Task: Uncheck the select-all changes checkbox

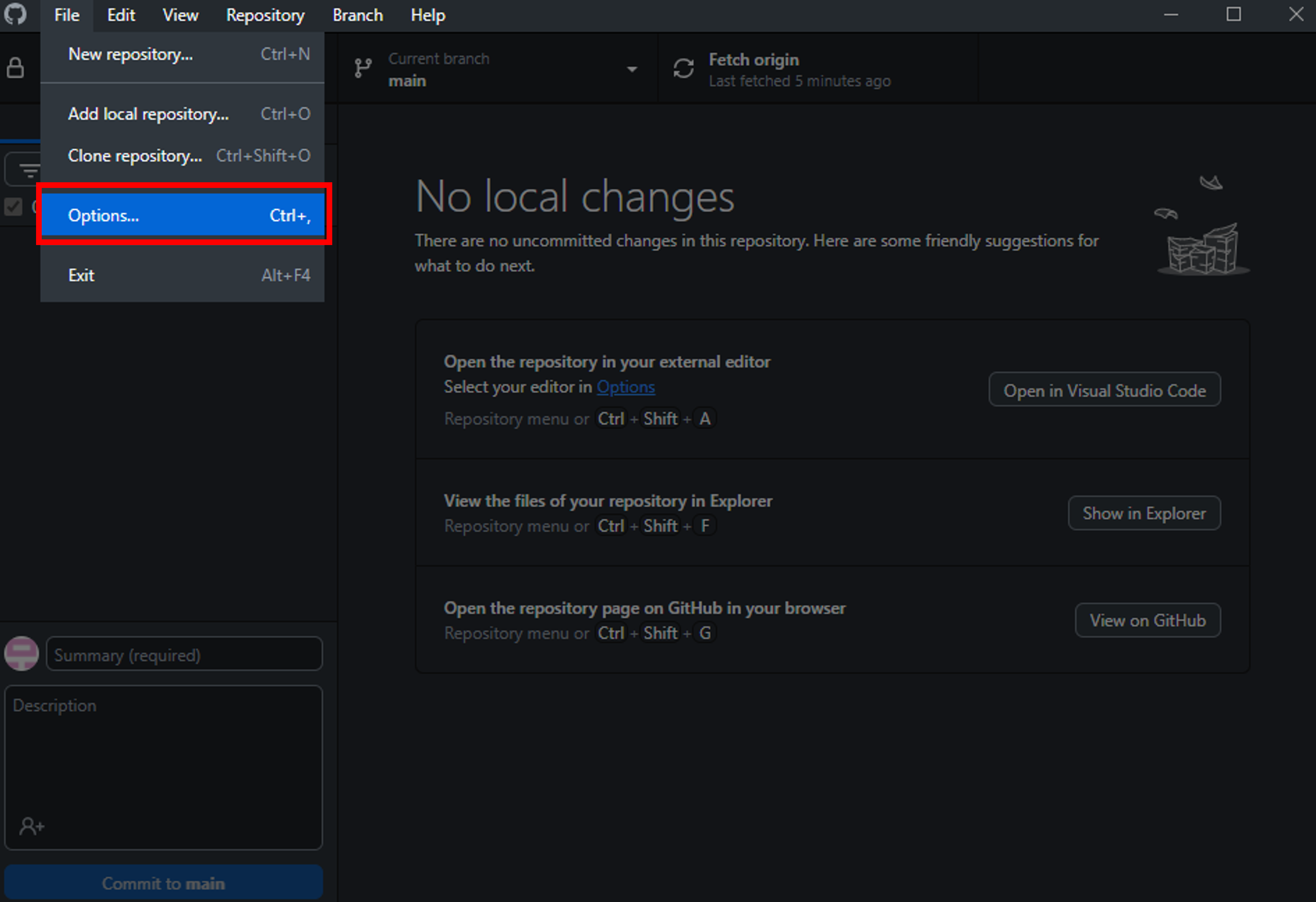Action: (x=14, y=207)
